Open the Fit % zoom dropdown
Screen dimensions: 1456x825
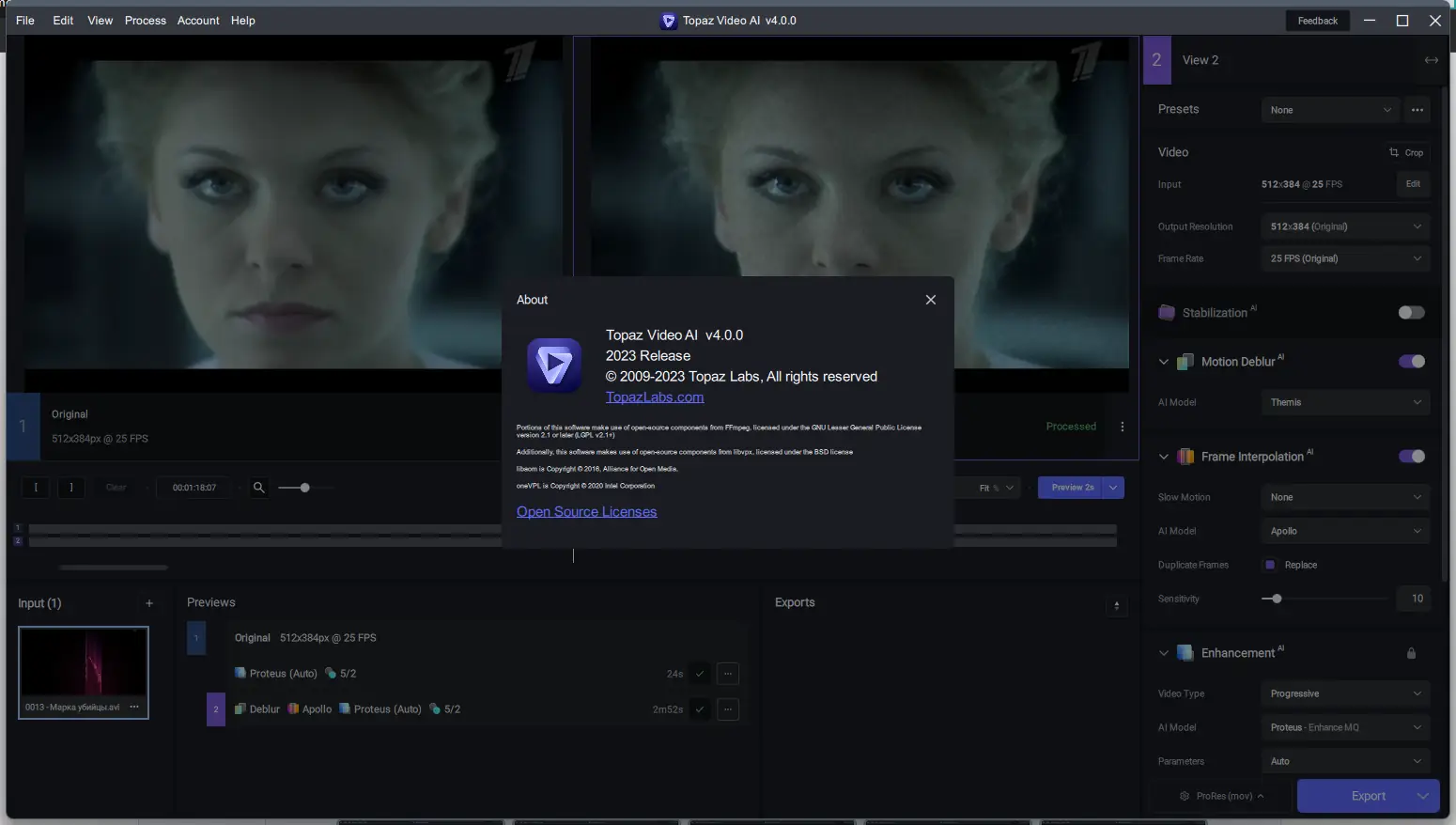coord(997,488)
